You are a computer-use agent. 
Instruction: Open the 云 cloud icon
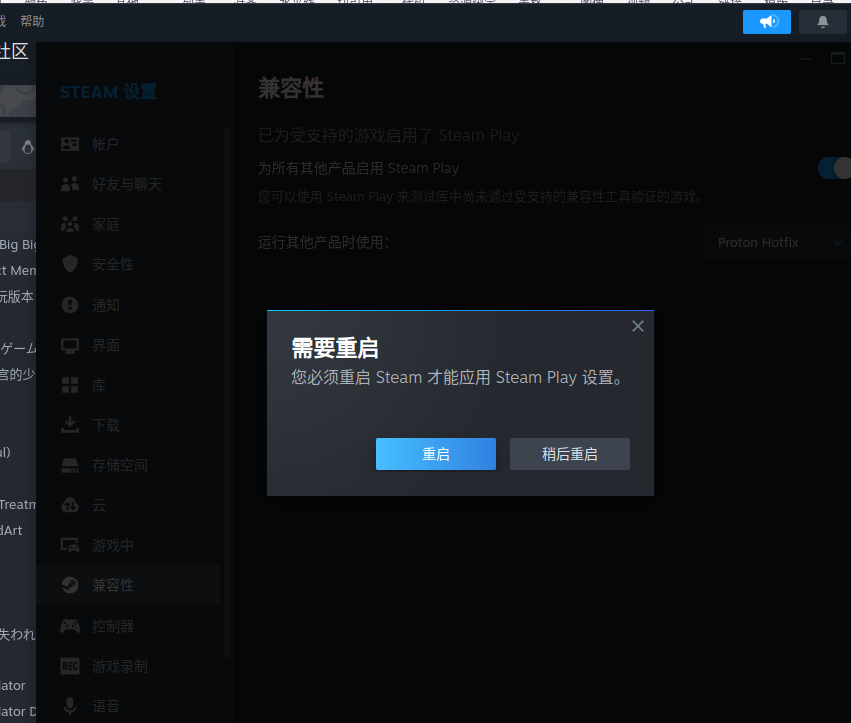[x=70, y=505]
